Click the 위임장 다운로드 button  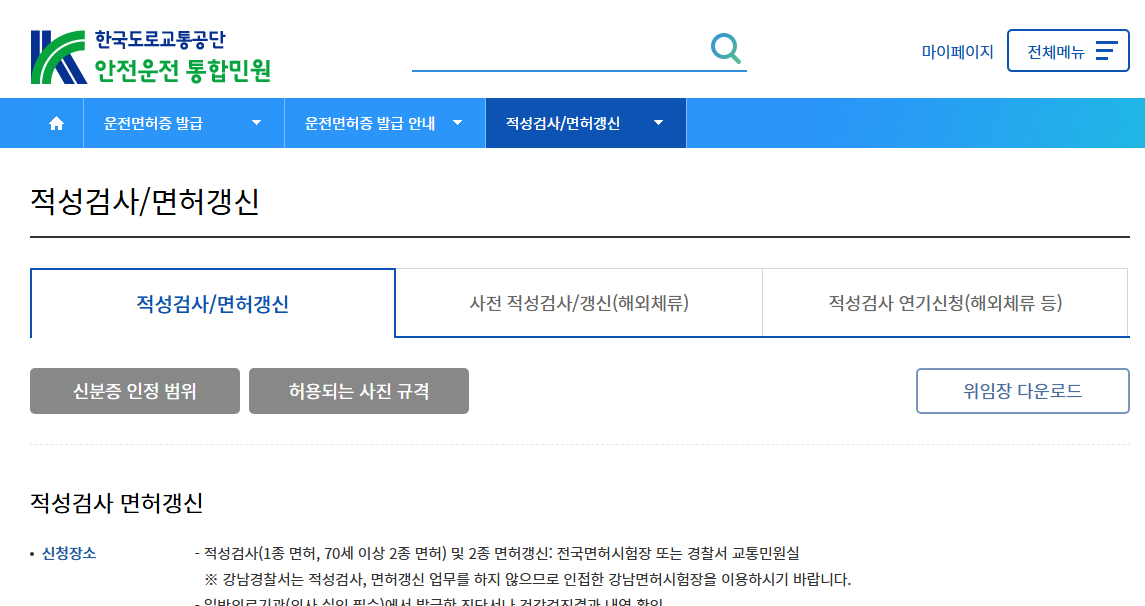coord(1022,391)
